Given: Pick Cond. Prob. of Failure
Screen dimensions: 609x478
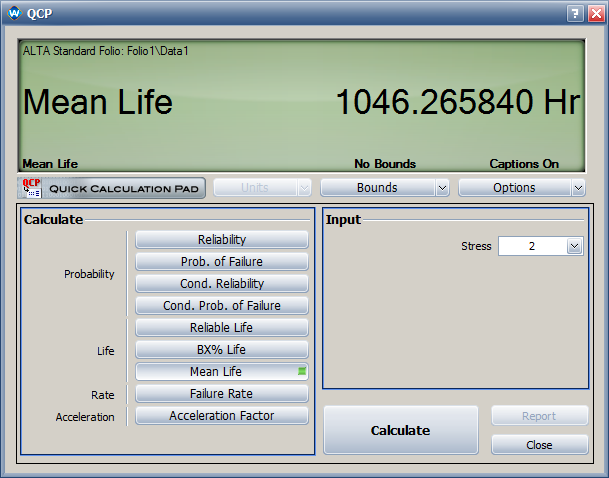Looking at the screenshot, I should (x=221, y=306).
